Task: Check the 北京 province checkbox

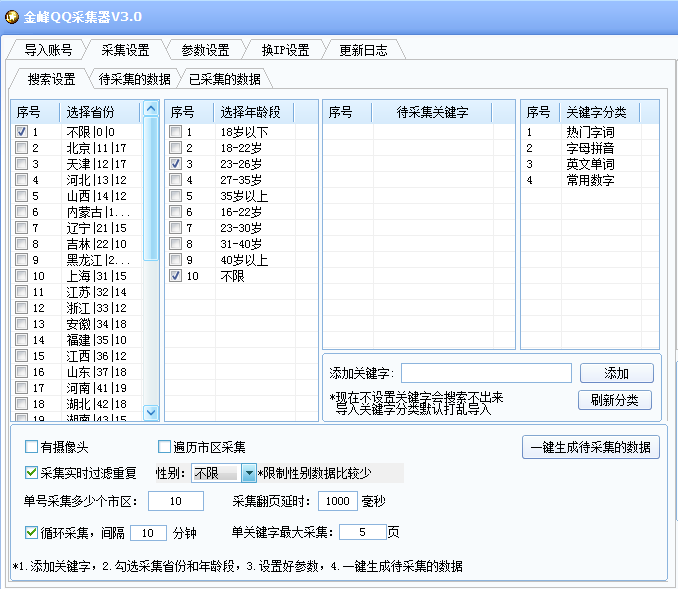Action: coord(21,147)
